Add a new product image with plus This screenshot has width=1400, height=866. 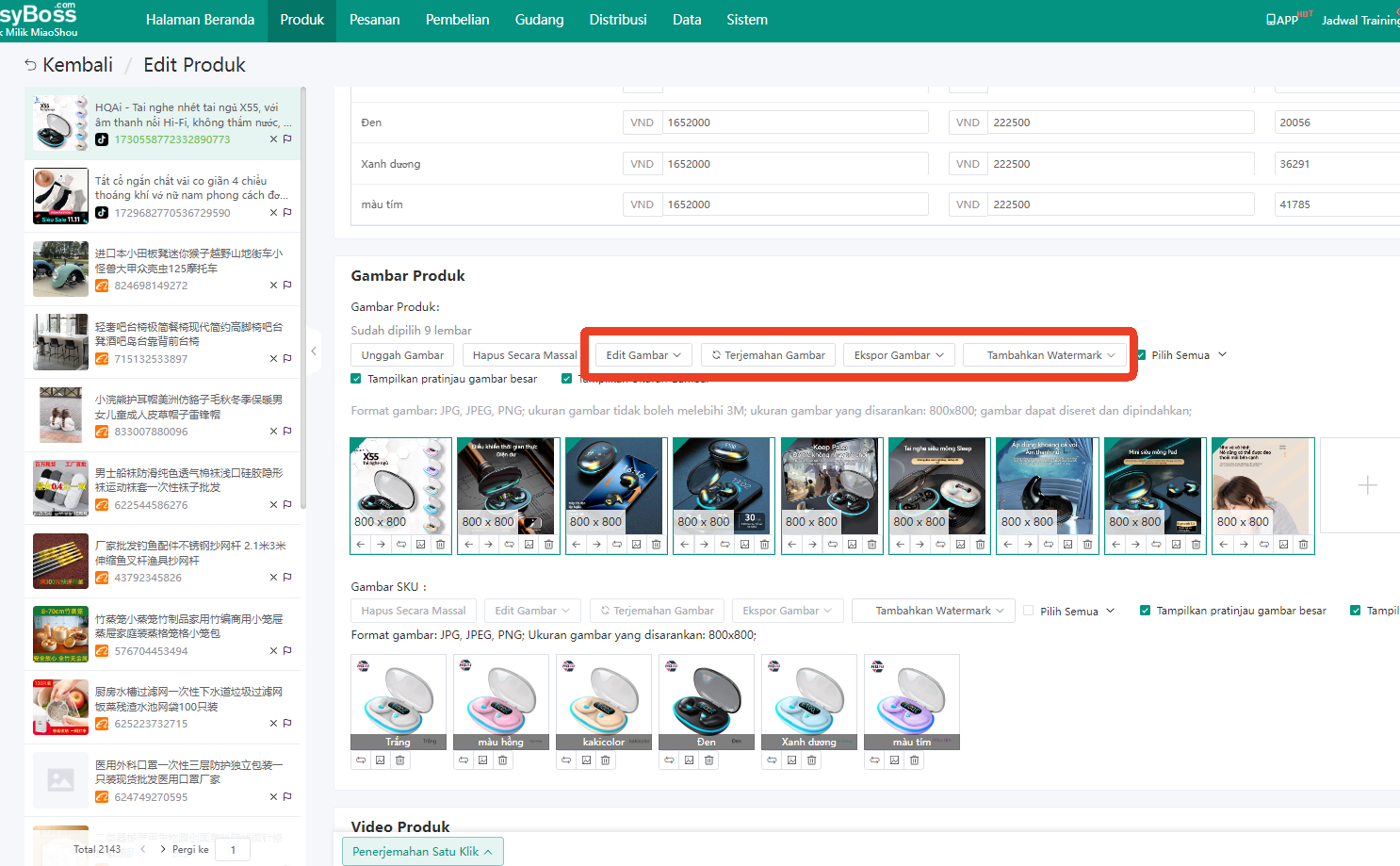[x=1367, y=485]
